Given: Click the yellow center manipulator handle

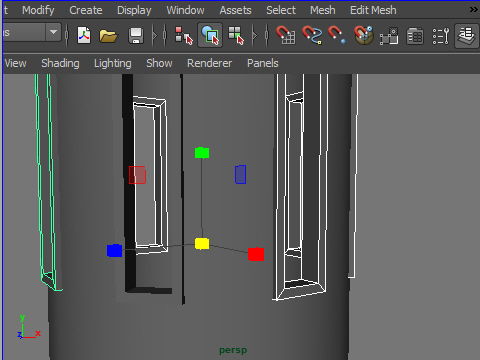Looking at the screenshot, I should [x=202, y=244].
